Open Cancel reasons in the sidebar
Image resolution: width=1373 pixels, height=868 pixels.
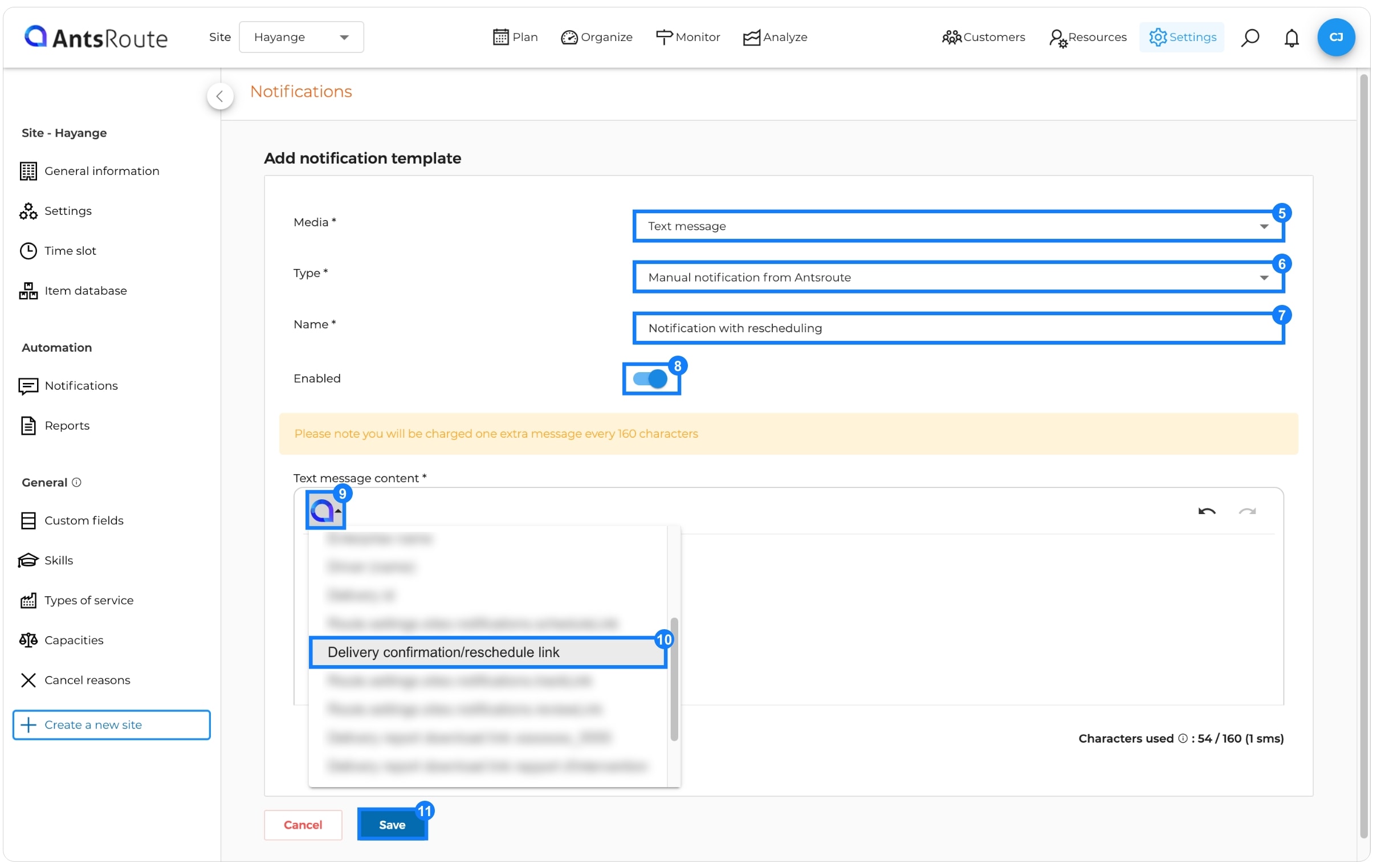point(75,680)
